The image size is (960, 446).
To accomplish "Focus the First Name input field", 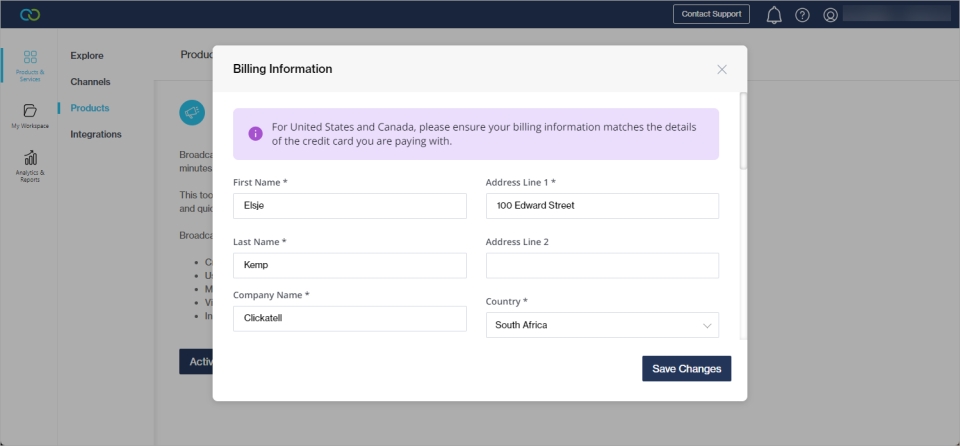I will pos(349,206).
